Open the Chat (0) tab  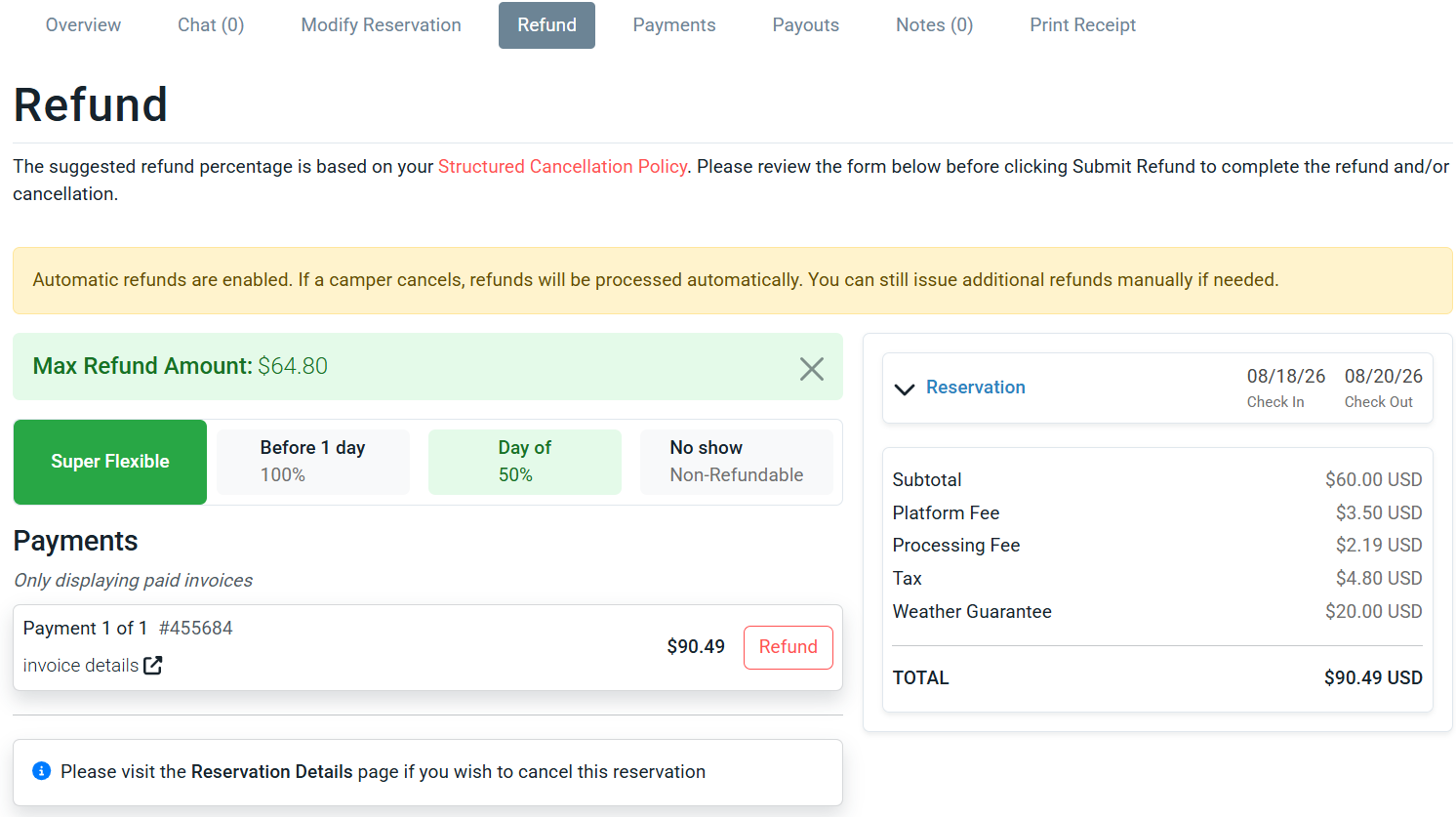(x=211, y=25)
